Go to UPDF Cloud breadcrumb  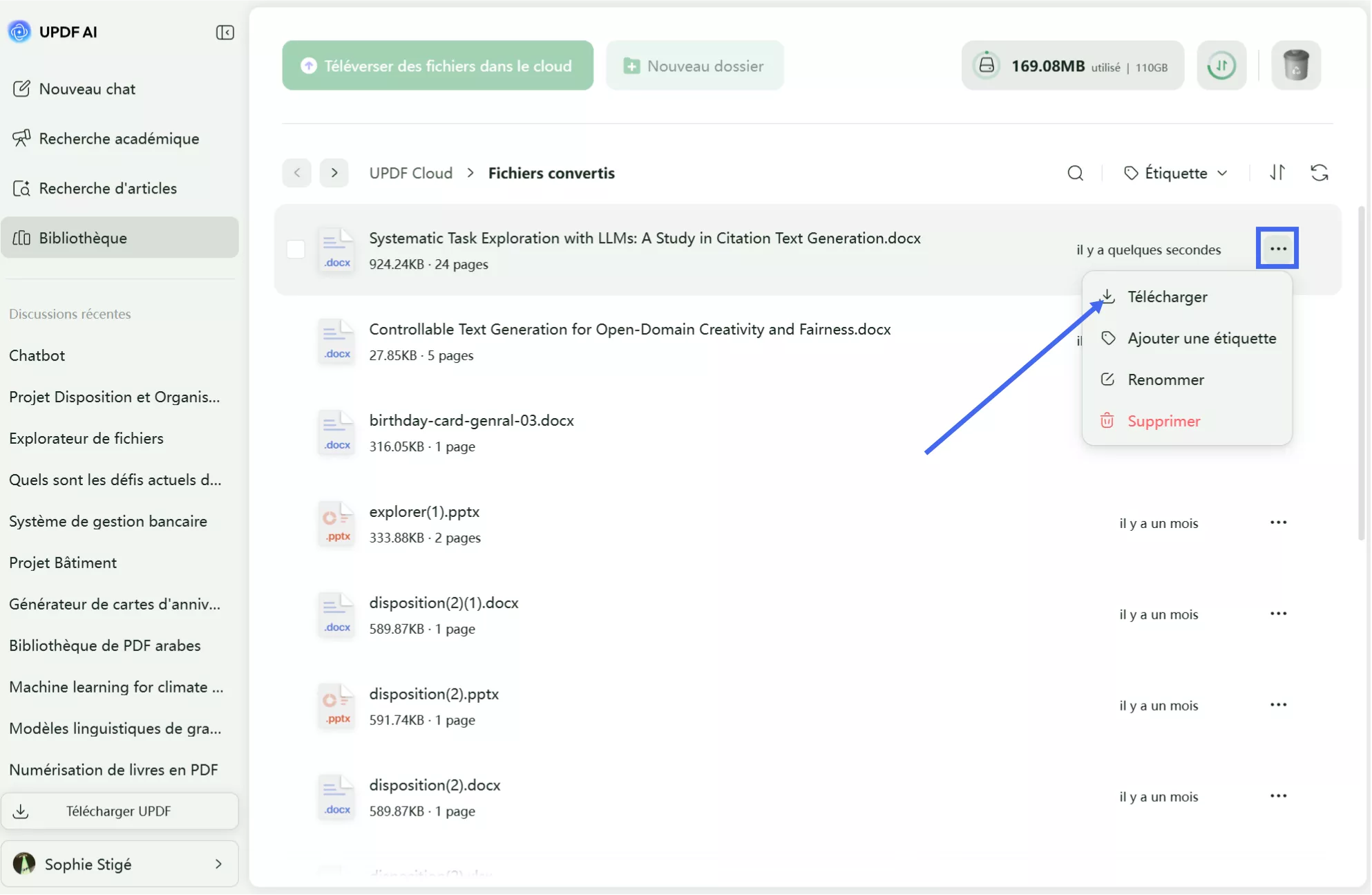point(410,173)
